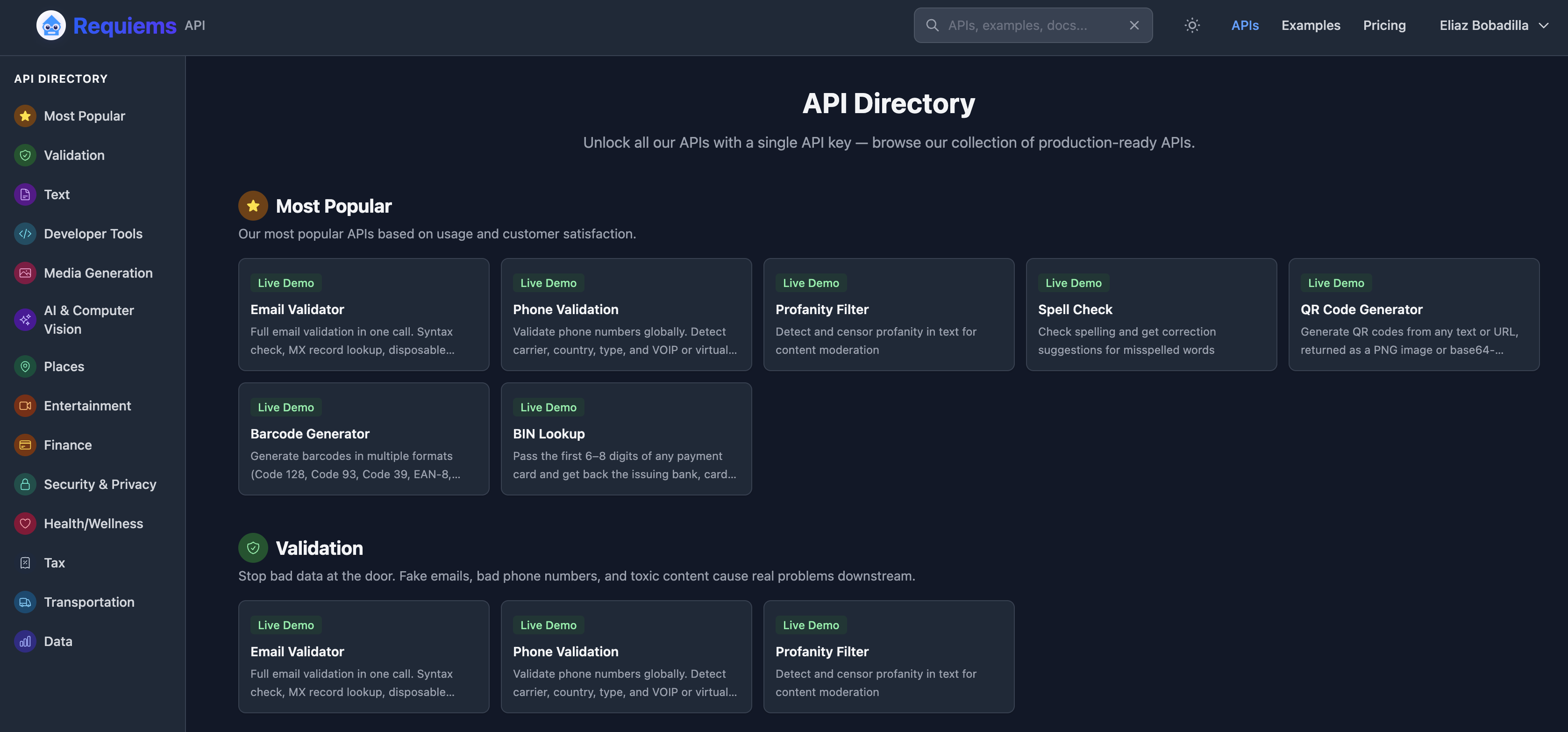
Task: Open the Pricing page
Action: [x=1385, y=25]
